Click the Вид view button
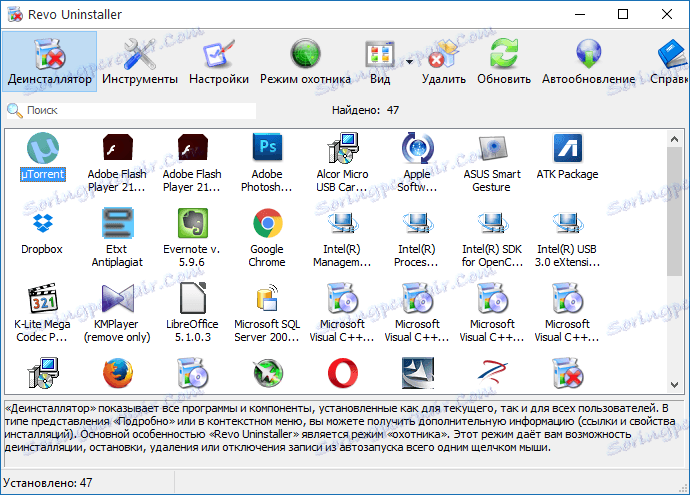This screenshot has height=495, width=690. [x=380, y=61]
